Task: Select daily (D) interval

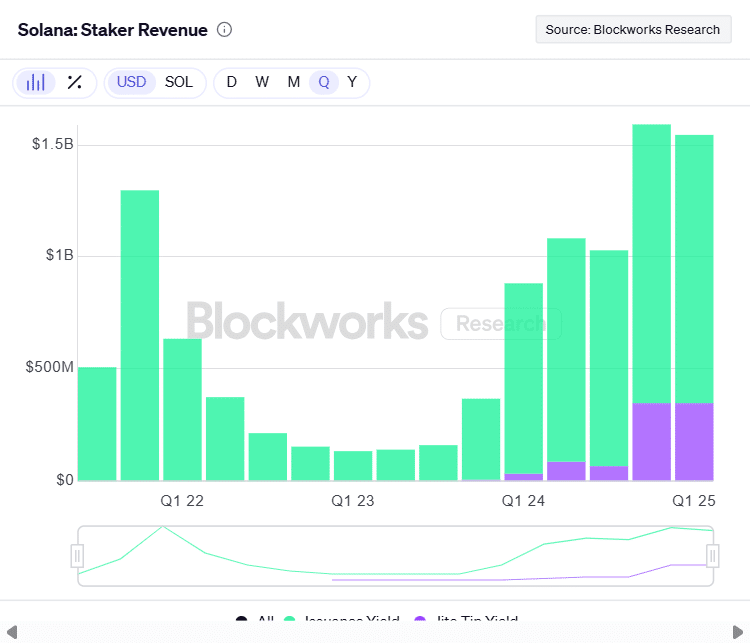Action: [232, 82]
